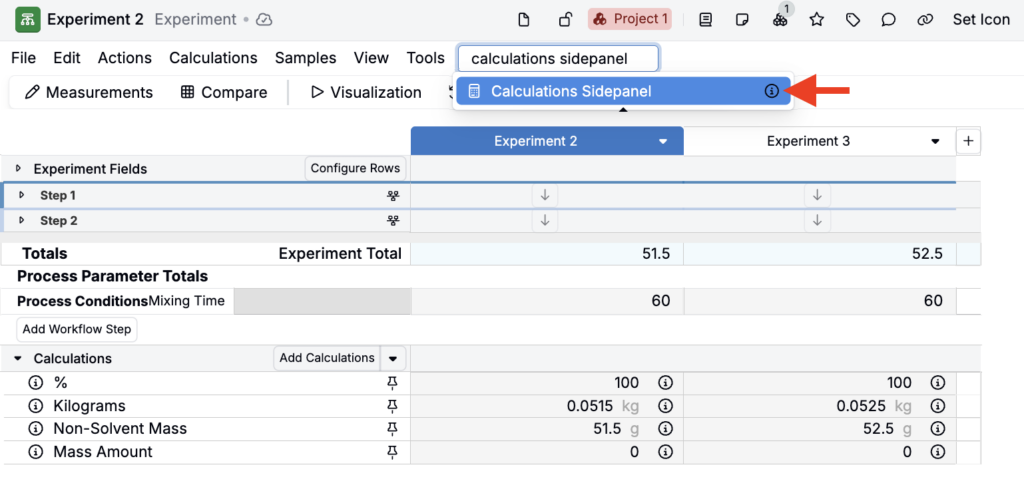The width and height of the screenshot is (1024, 499).
Task: Click workflow icon on Step 2 row
Action: tap(392, 221)
